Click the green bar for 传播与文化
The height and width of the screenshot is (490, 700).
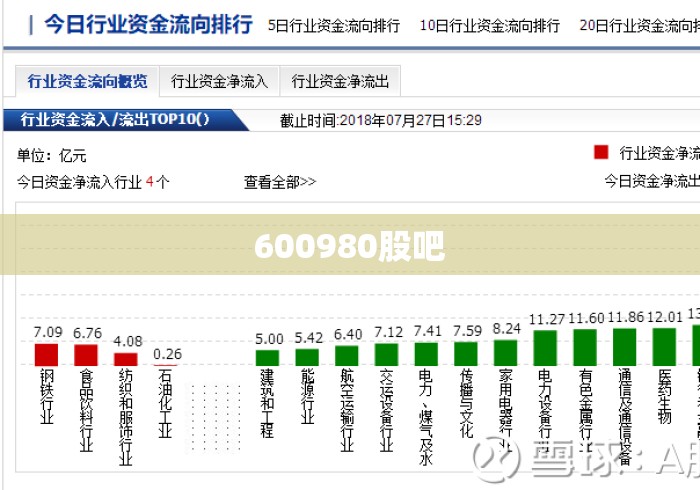coord(466,354)
